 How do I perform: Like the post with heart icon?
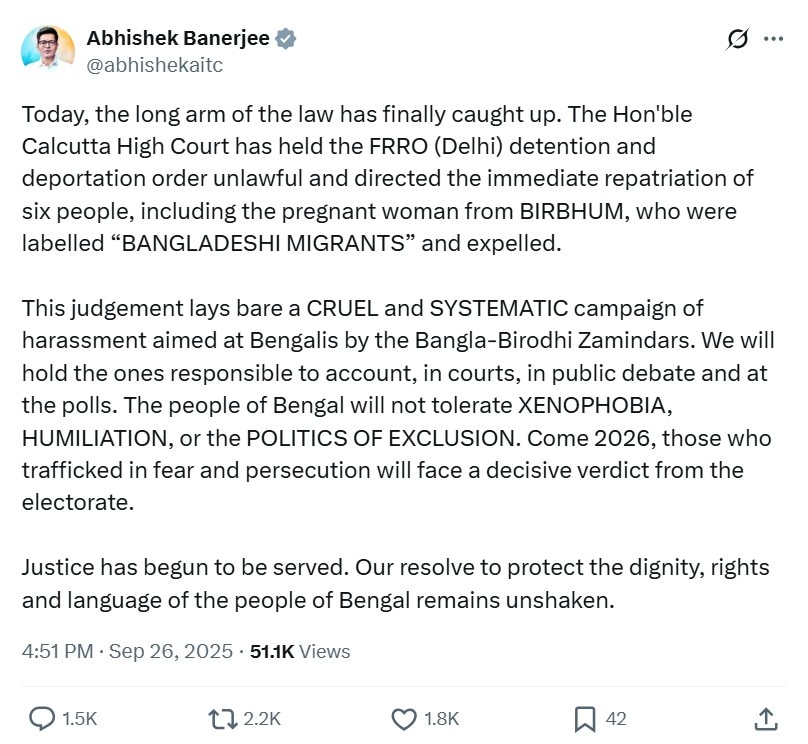click(x=404, y=719)
